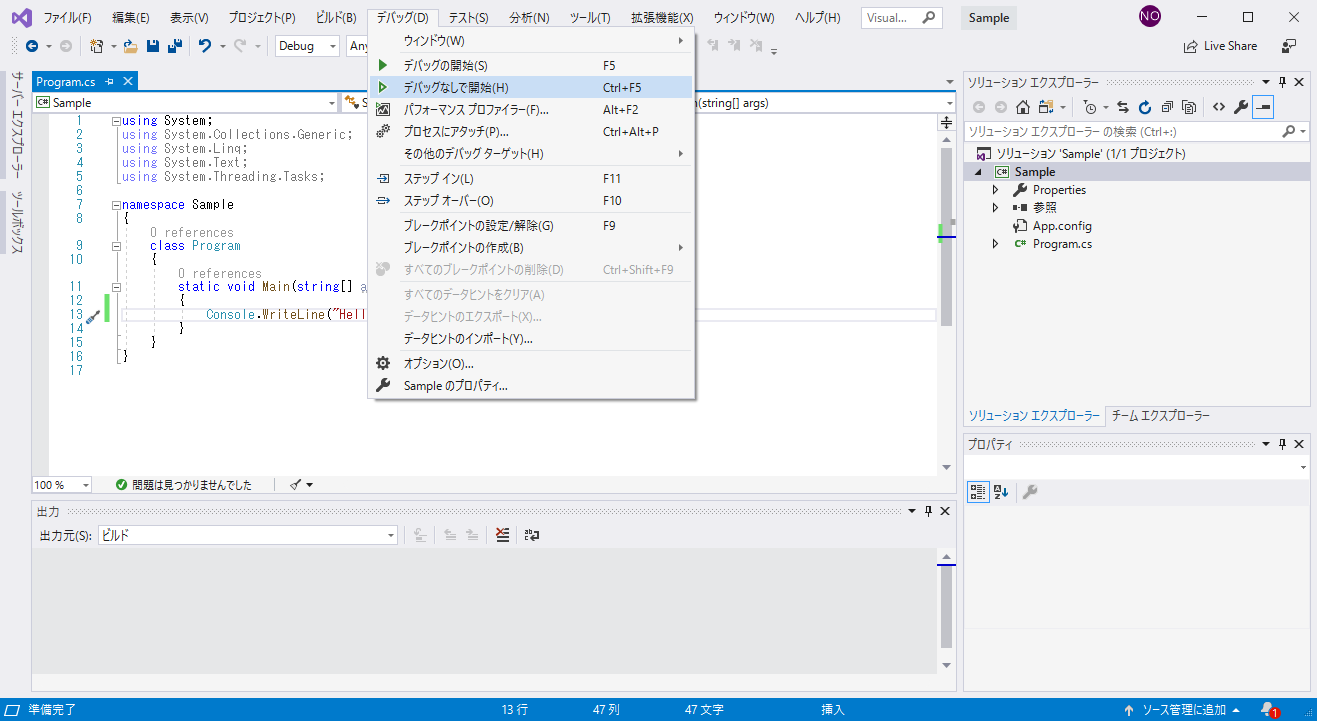Refresh Solution Explorer with the refresh icon
Image resolution: width=1317 pixels, height=721 pixels.
pos(1144,107)
